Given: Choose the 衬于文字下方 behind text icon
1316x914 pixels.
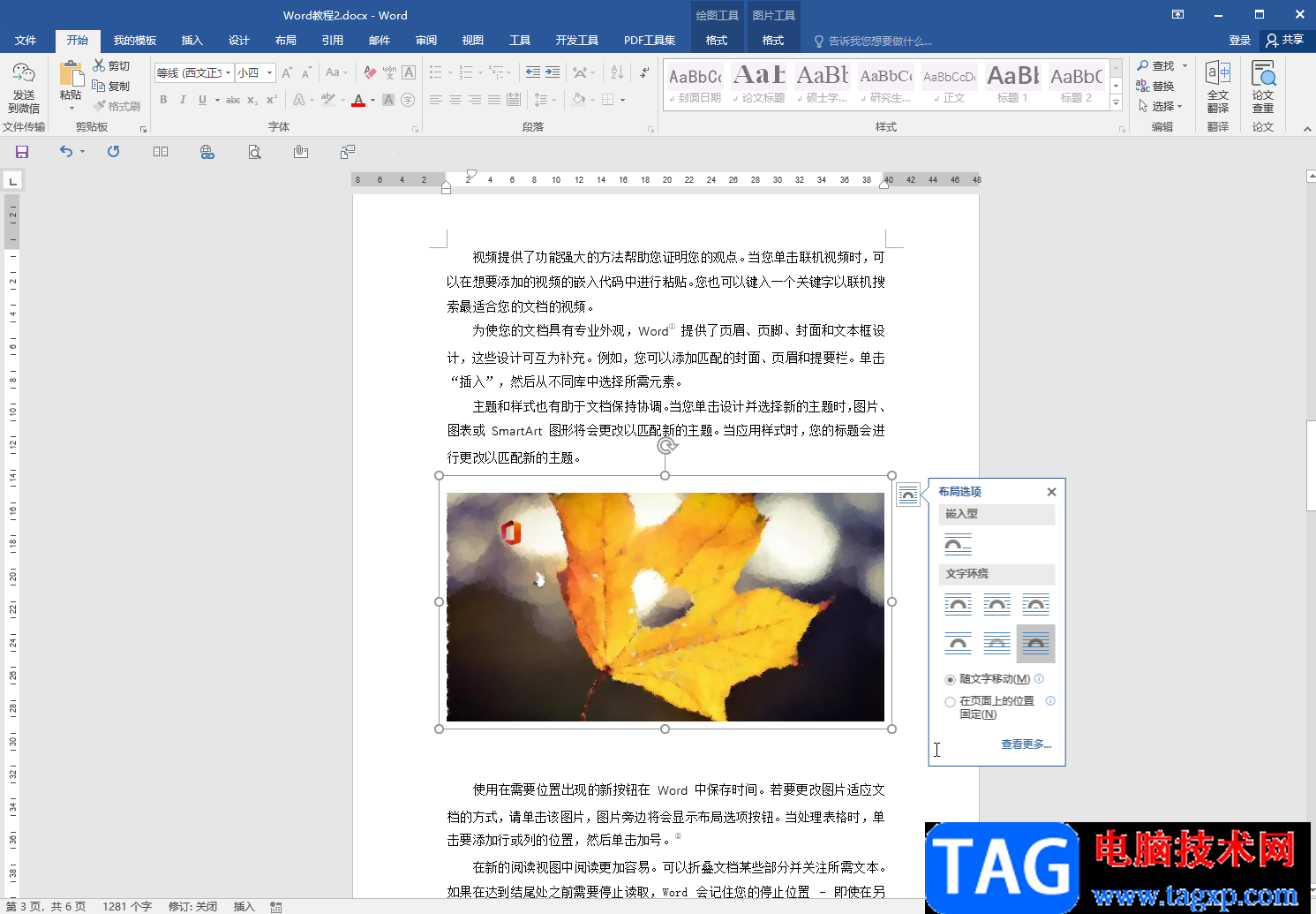Looking at the screenshot, I should pyautogui.click(x=996, y=644).
